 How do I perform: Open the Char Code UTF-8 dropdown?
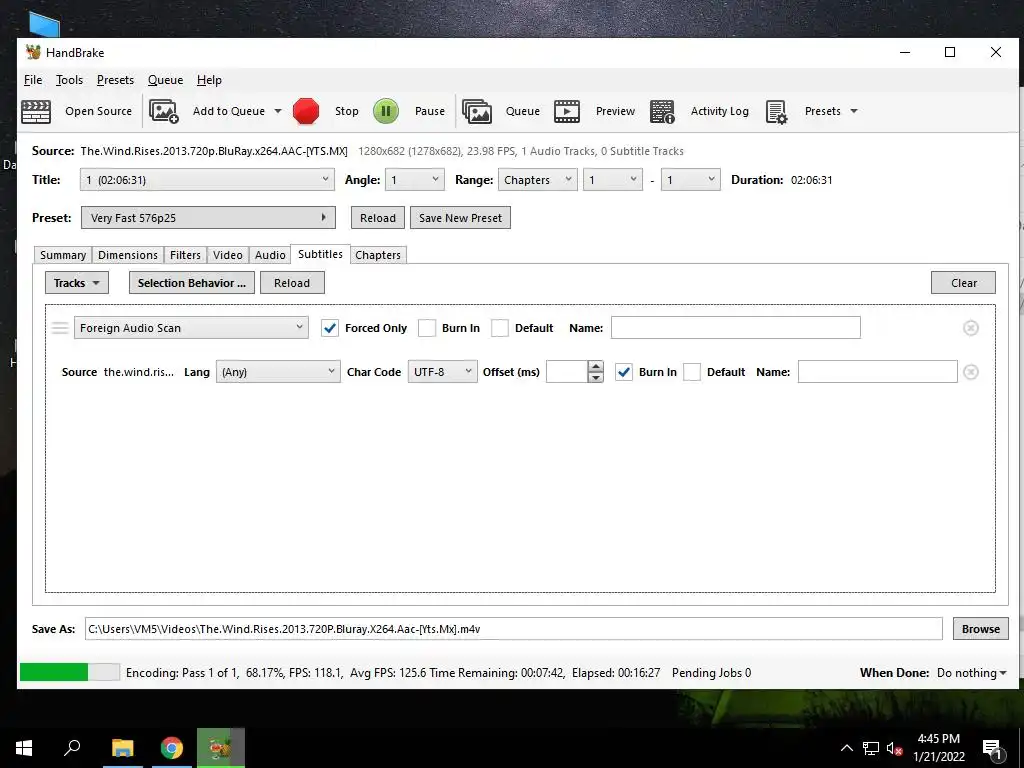click(443, 372)
